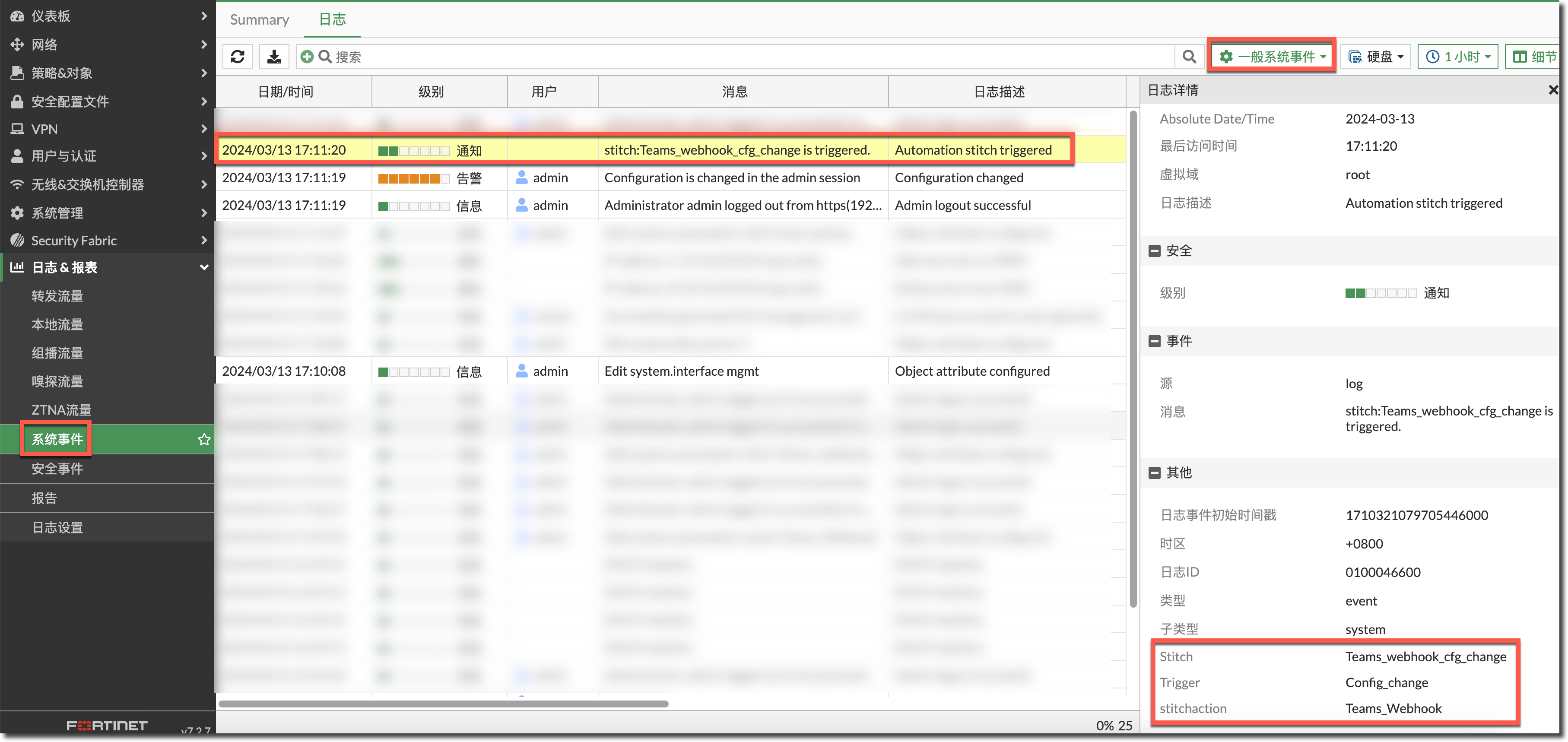
Task: Click the green add filter plus icon
Action: [x=308, y=57]
